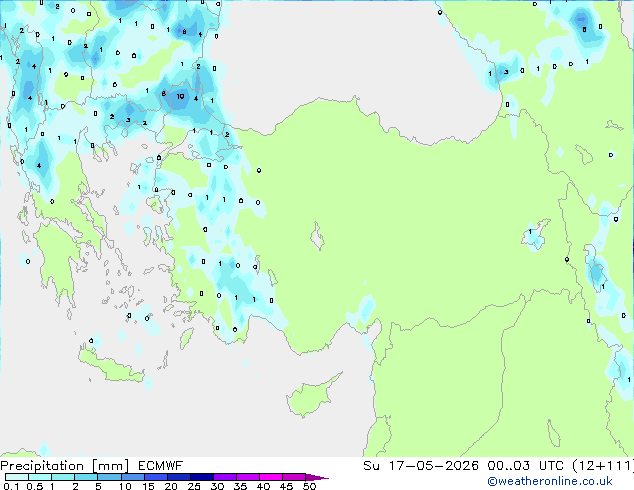
Task: Click Lake Tuz outline in central Turkey
Action: click(317, 237)
